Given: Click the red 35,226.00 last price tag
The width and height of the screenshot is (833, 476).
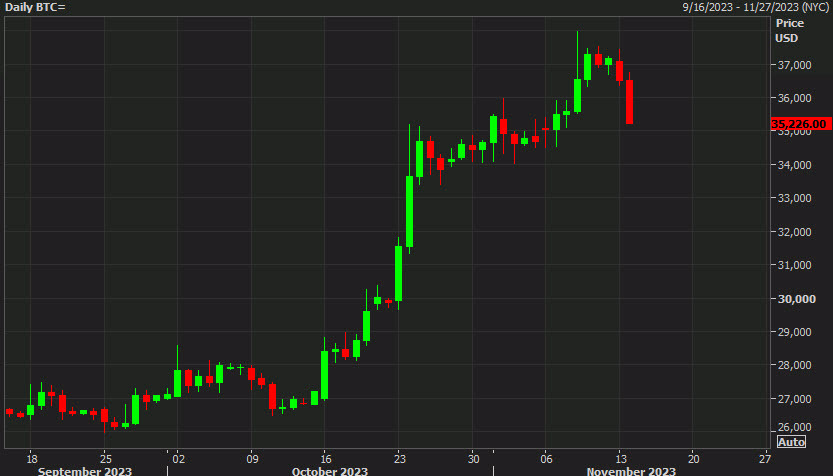Looking at the screenshot, I should [801, 124].
